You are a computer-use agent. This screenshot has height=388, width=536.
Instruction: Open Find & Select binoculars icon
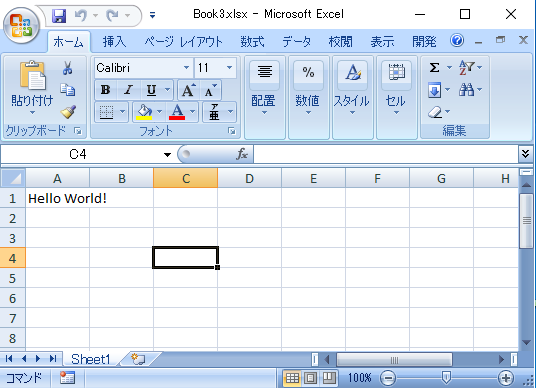click(466, 90)
